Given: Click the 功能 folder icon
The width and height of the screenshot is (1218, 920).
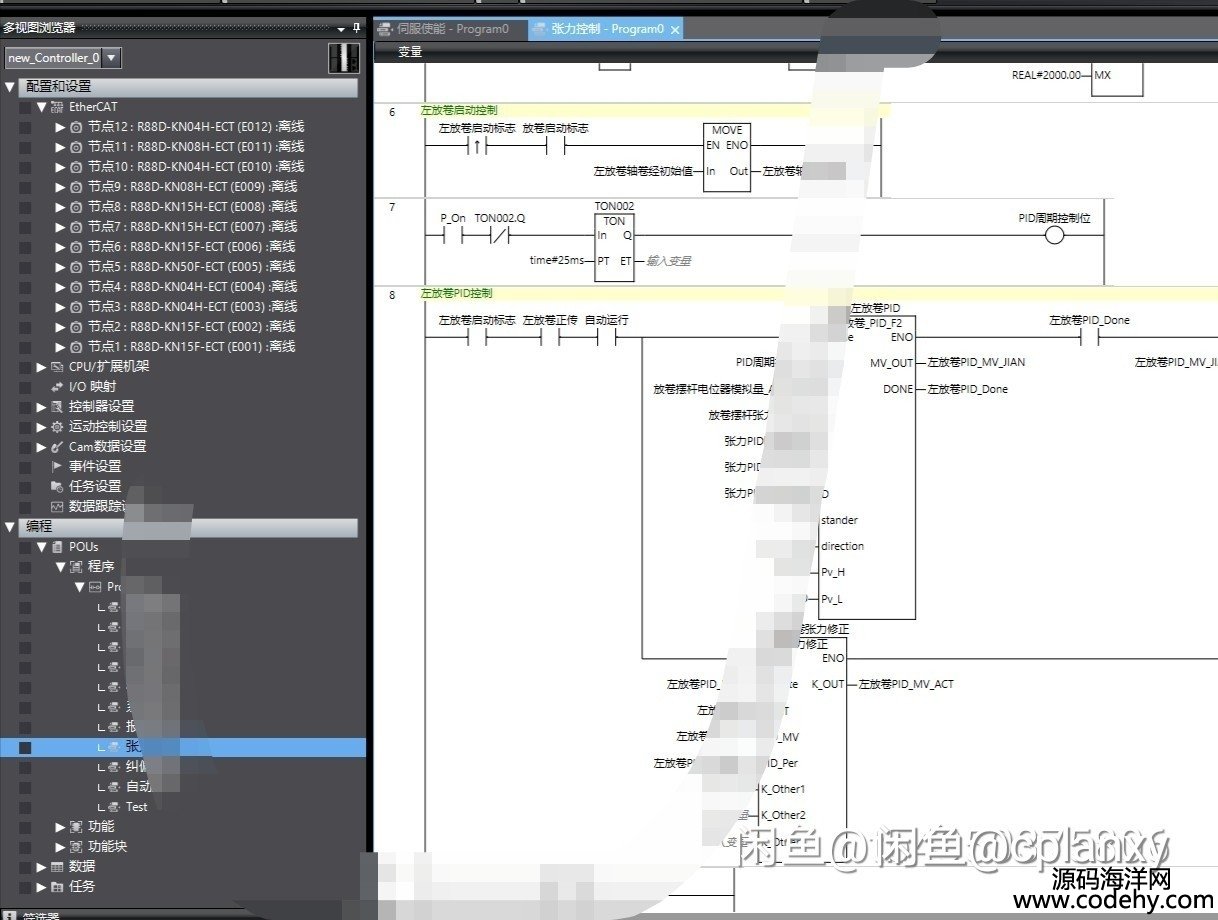Looking at the screenshot, I should (x=76, y=827).
